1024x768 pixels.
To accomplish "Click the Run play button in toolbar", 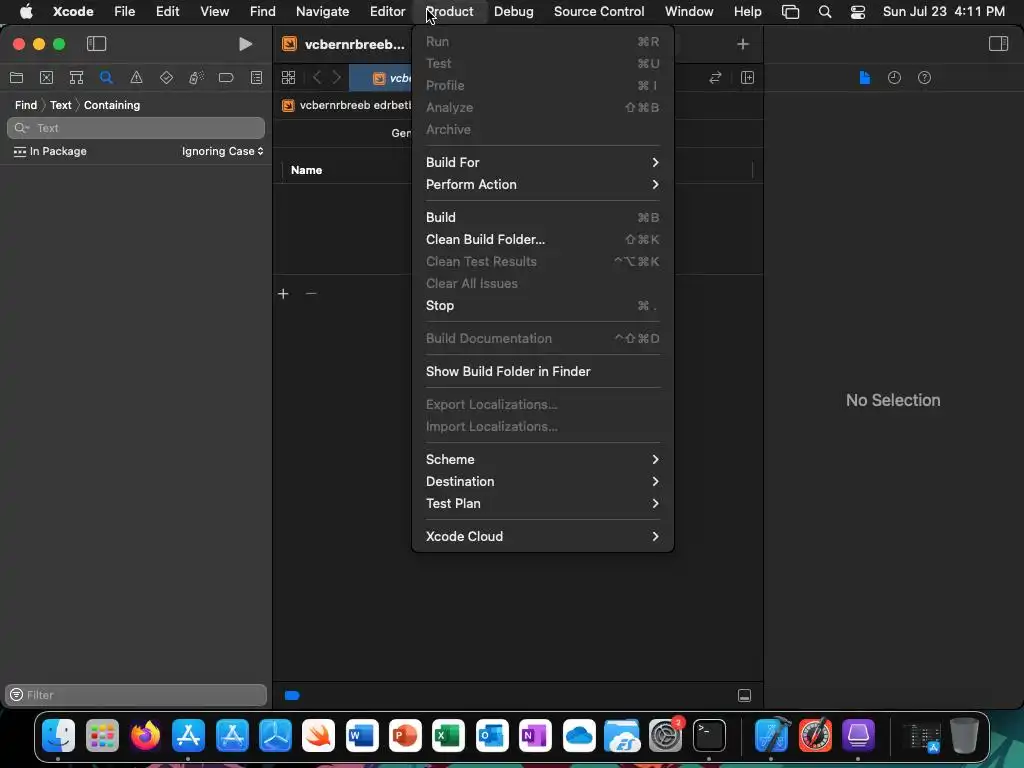I will pyautogui.click(x=246, y=44).
